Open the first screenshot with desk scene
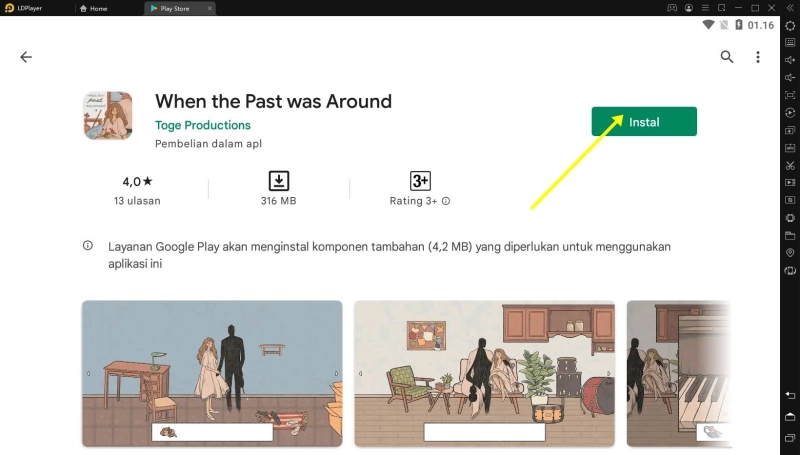The width and height of the screenshot is (800, 455). 212,373
